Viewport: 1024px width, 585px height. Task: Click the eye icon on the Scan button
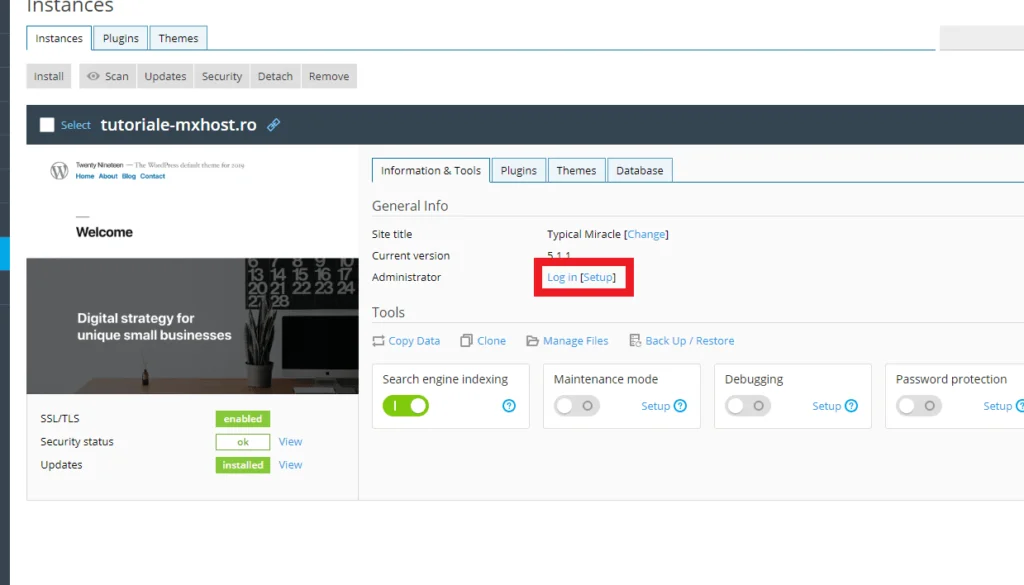pos(93,76)
